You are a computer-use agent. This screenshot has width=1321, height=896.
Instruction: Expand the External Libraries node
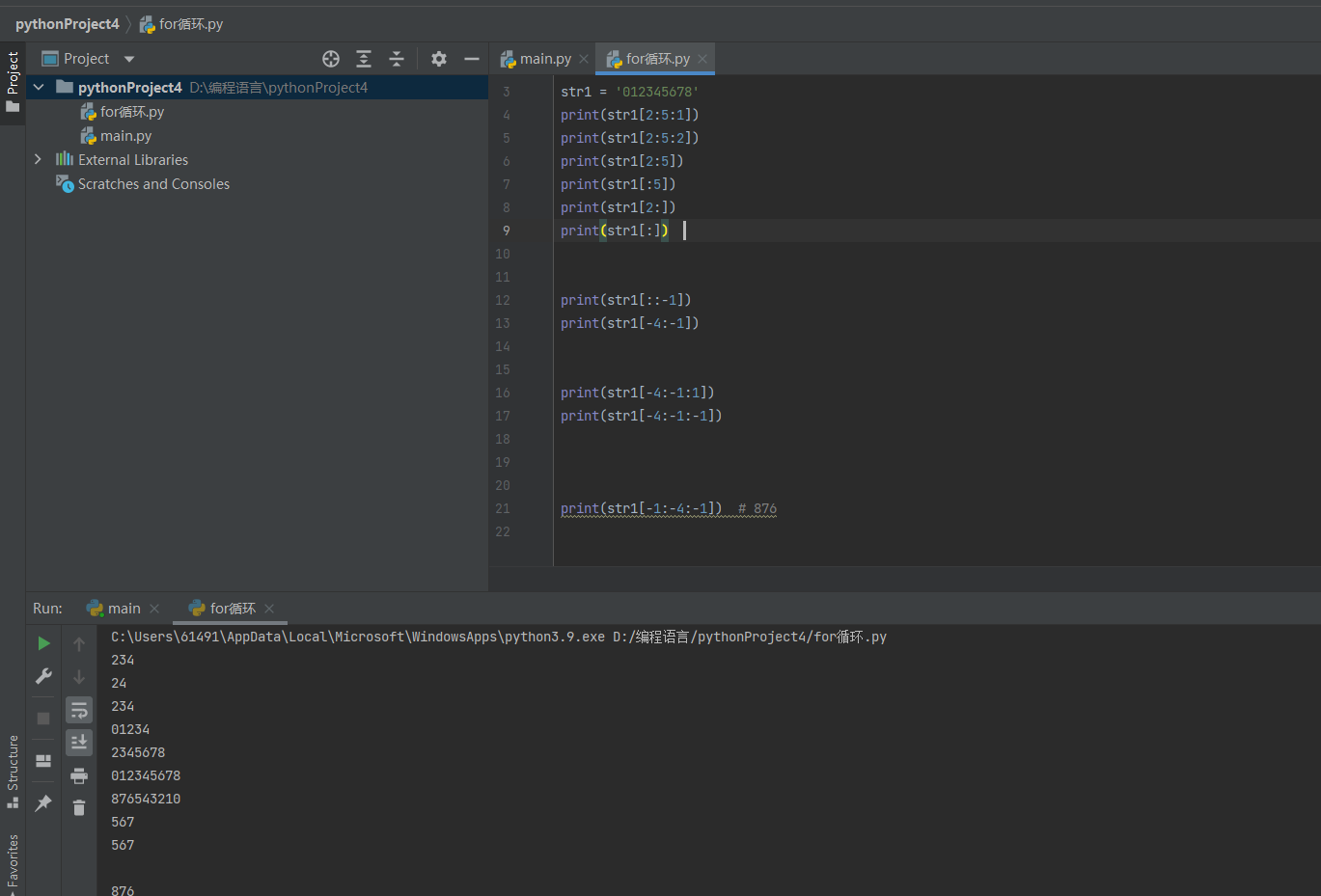38,159
